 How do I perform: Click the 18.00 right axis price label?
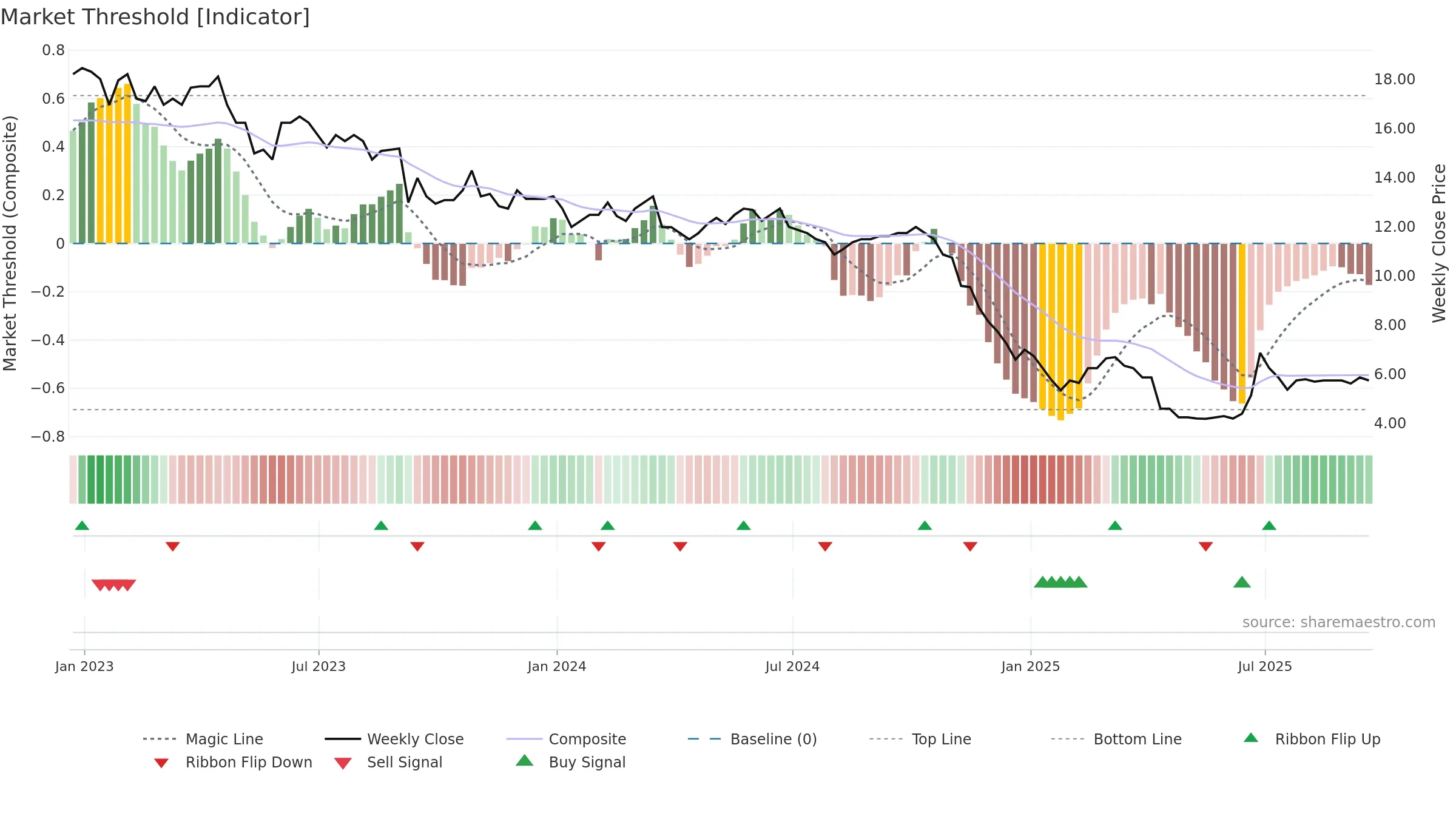[1395, 79]
